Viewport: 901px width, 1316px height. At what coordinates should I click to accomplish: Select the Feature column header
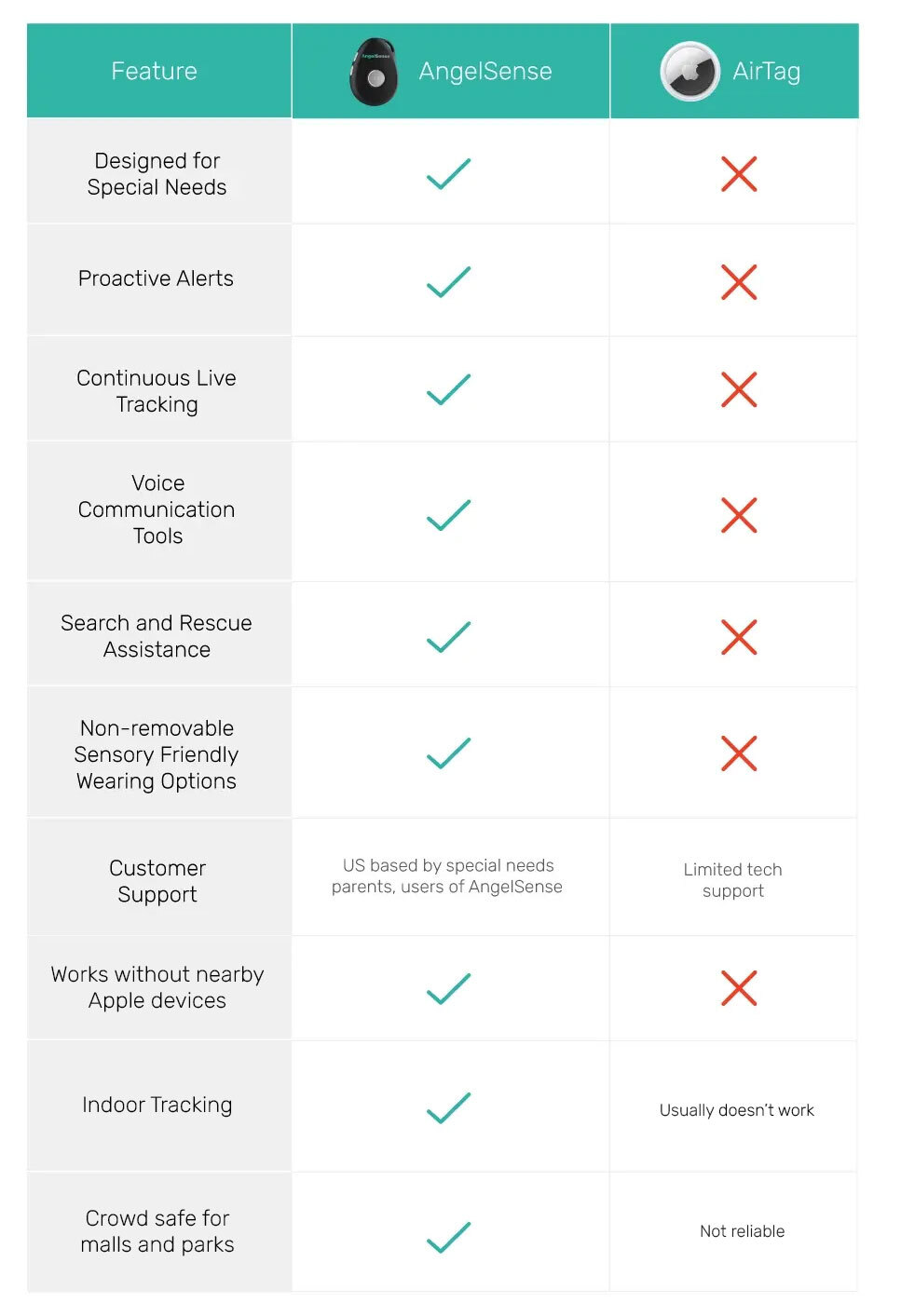(155, 72)
